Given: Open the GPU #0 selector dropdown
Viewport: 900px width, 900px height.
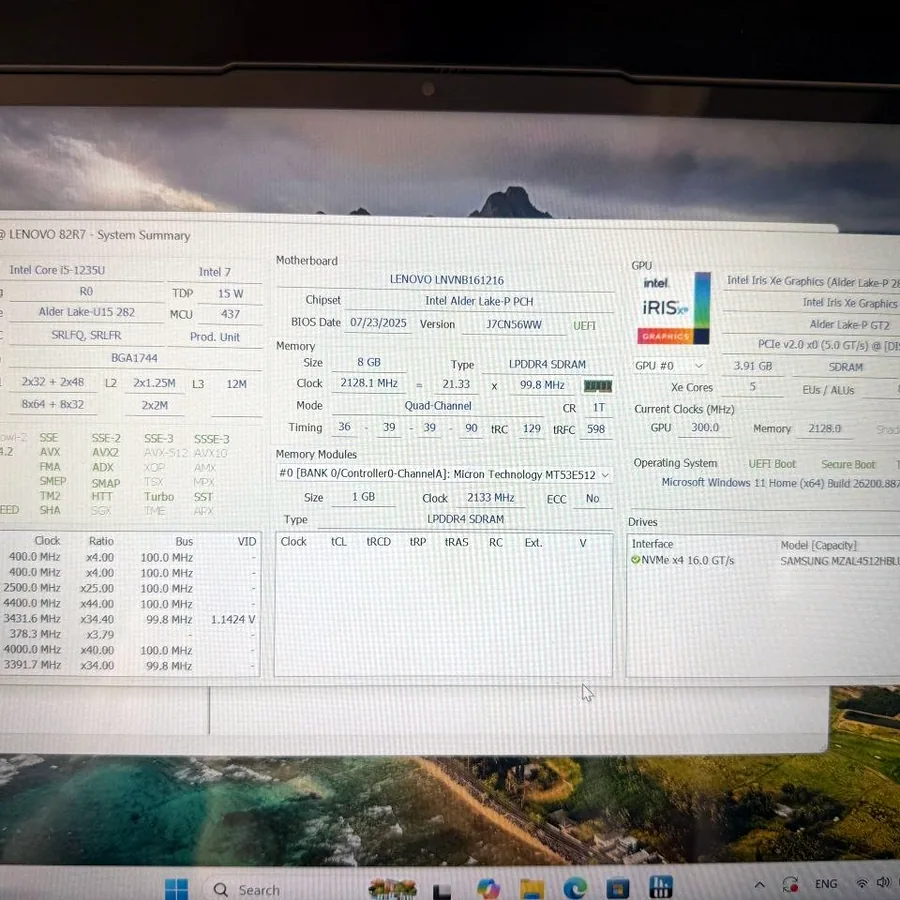Looking at the screenshot, I should (669, 366).
